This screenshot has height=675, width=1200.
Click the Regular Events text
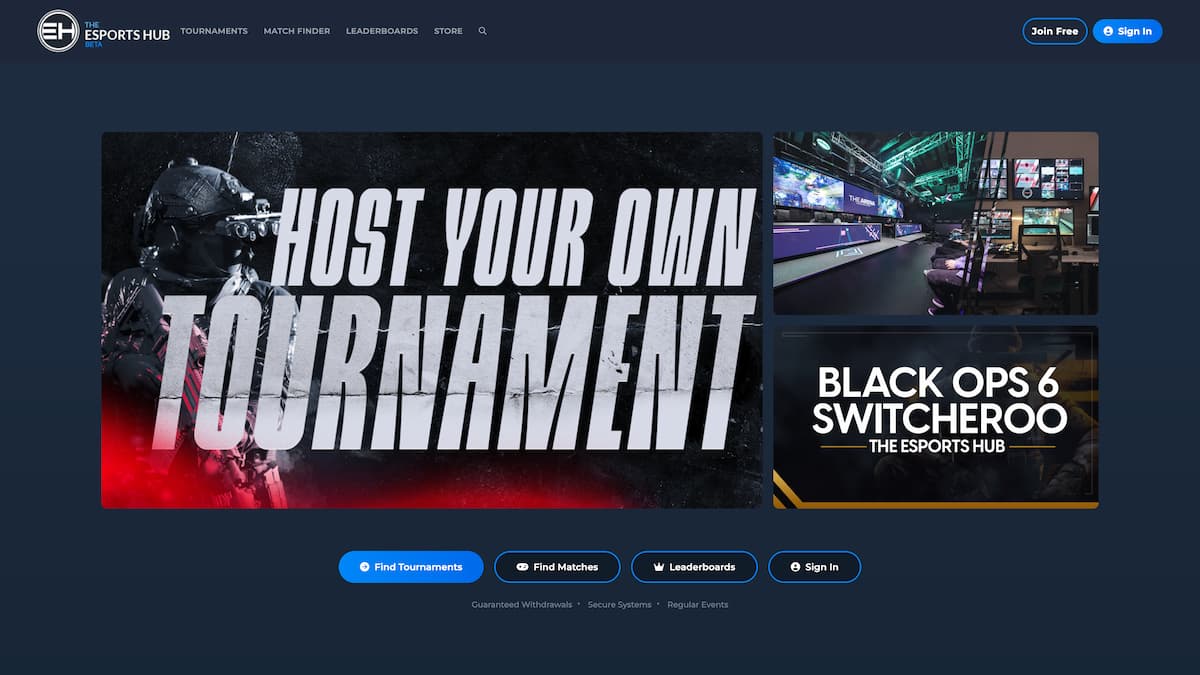[698, 605]
